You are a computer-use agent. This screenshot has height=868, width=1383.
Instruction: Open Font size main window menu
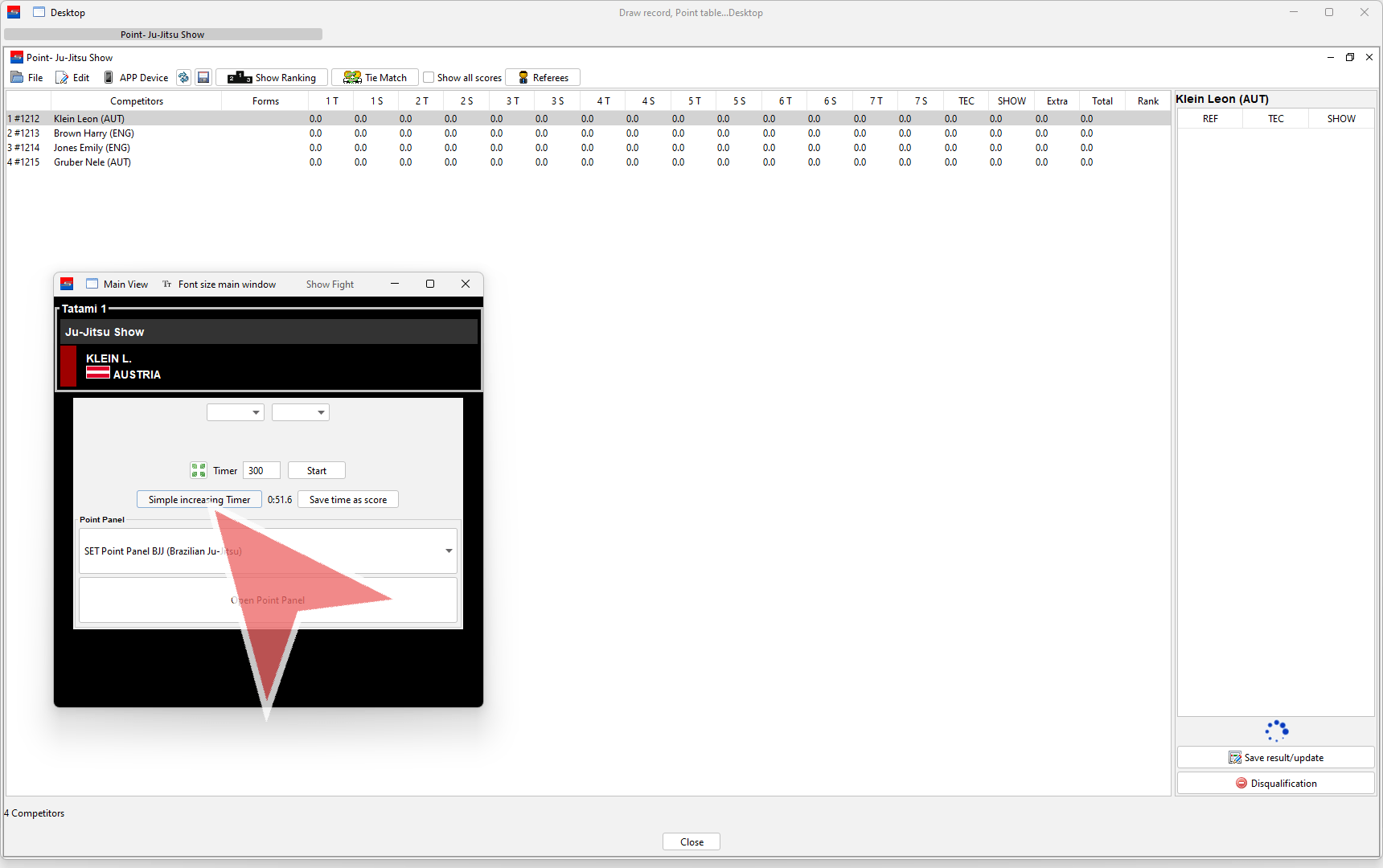(x=220, y=285)
